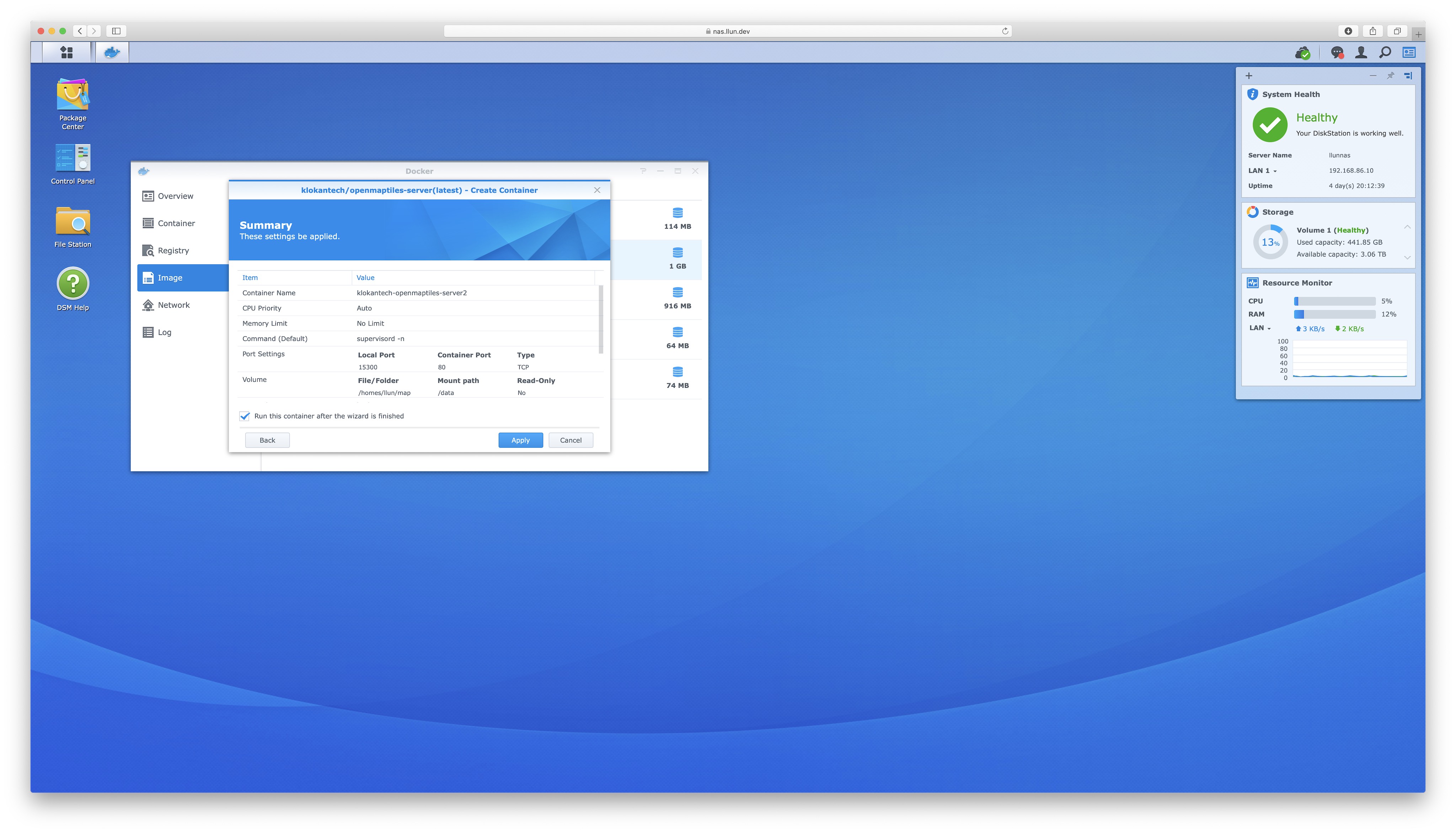The height and width of the screenshot is (833, 1456).
Task: Switch to the Container section in Docker
Action: point(176,223)
